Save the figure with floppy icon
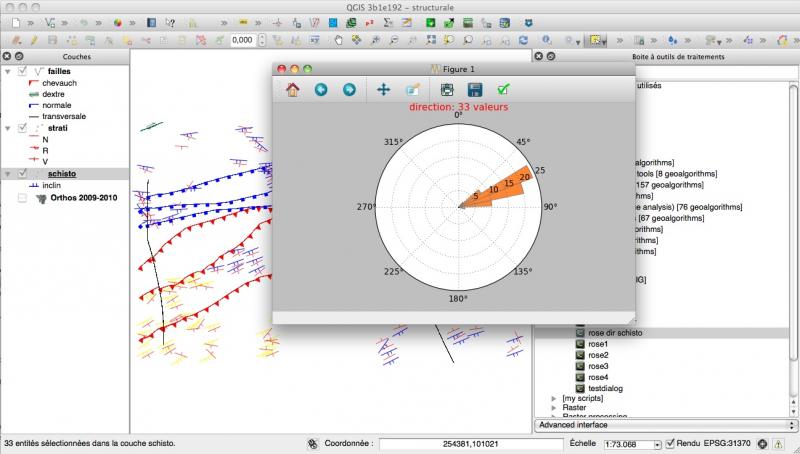 tap(476, 90)
